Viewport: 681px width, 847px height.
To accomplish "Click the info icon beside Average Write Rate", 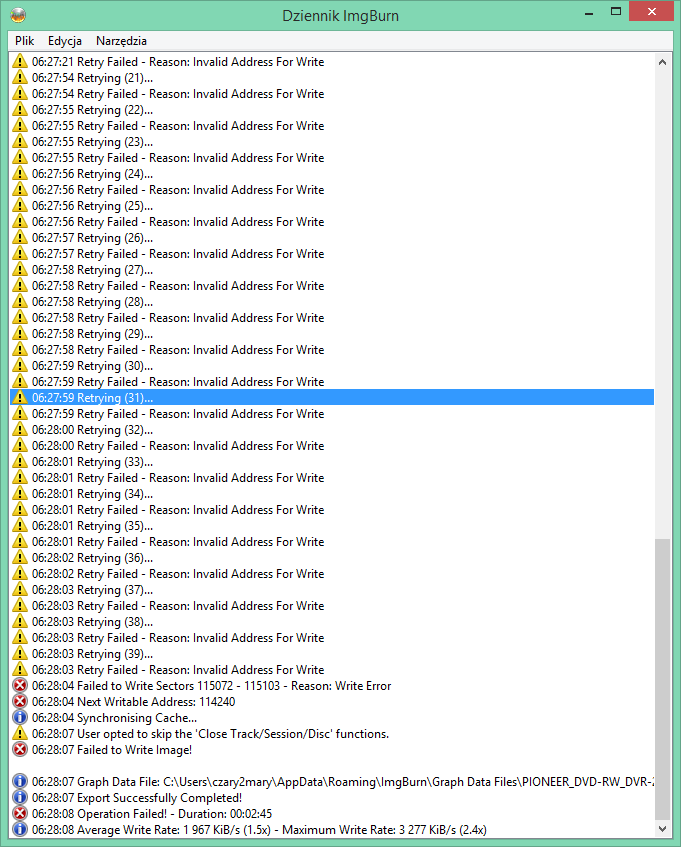I will tap(19, 830).
